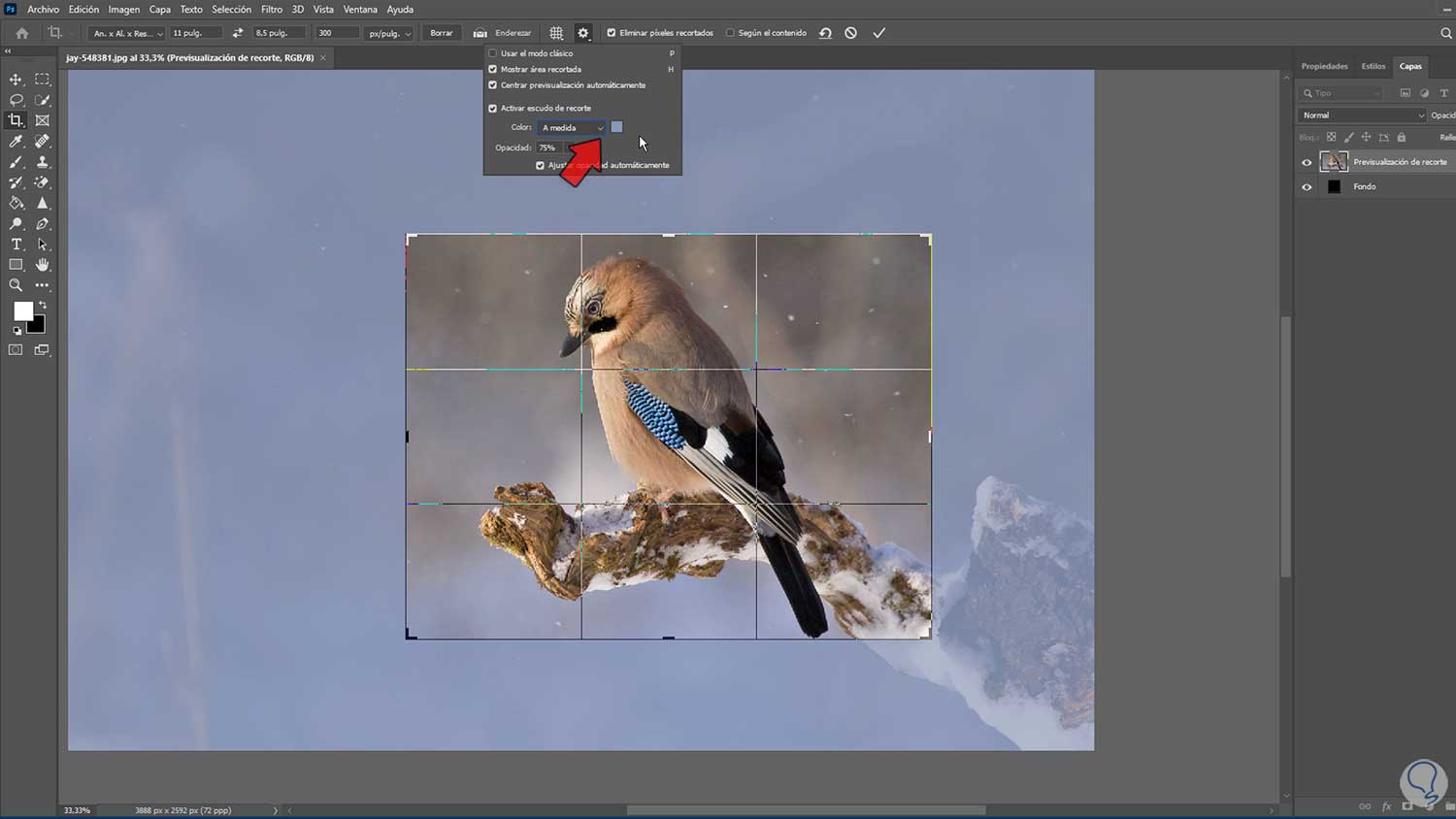Select the Hand tool

pos(42,265)
